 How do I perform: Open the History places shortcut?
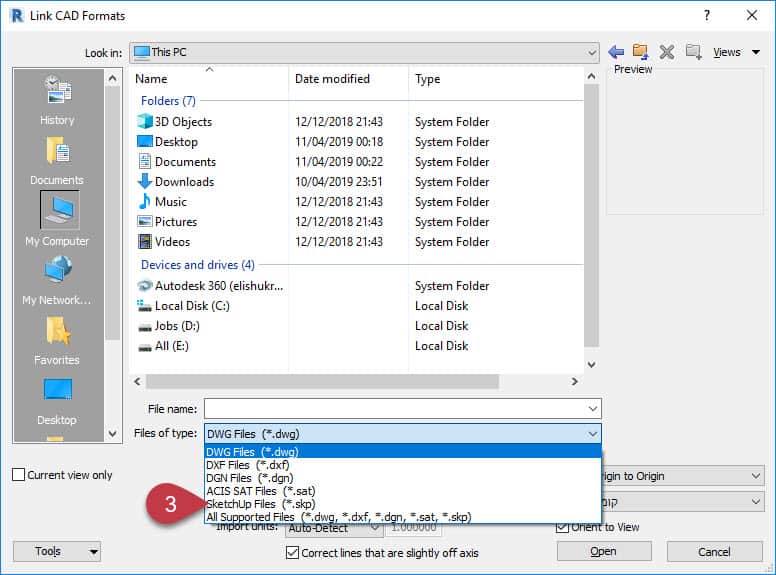tap(57, 100)
